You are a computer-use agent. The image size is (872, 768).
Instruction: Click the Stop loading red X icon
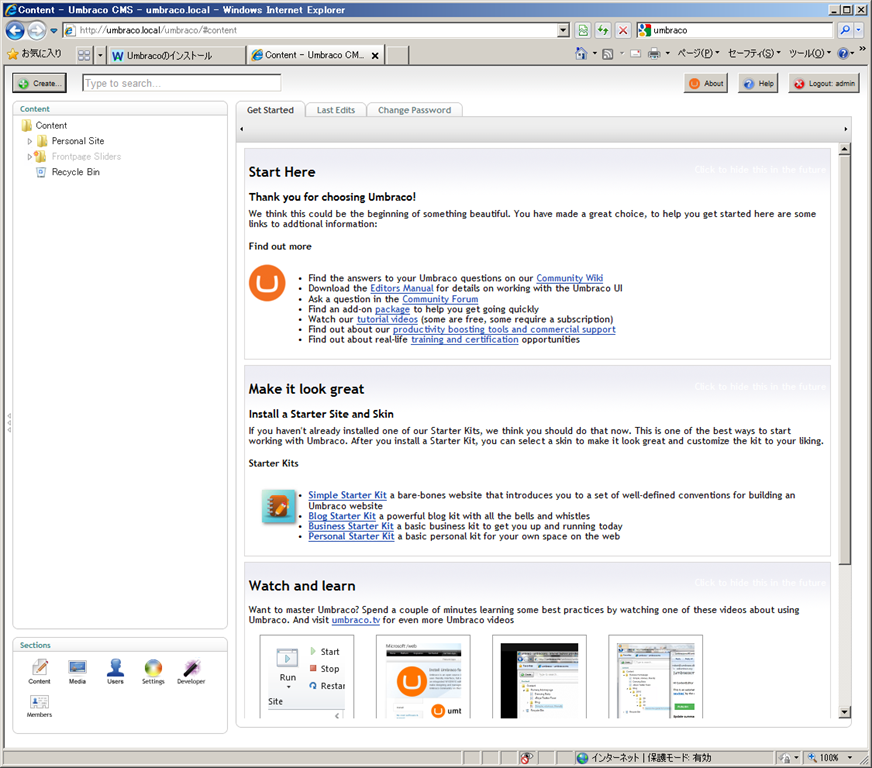click(623, 30)
